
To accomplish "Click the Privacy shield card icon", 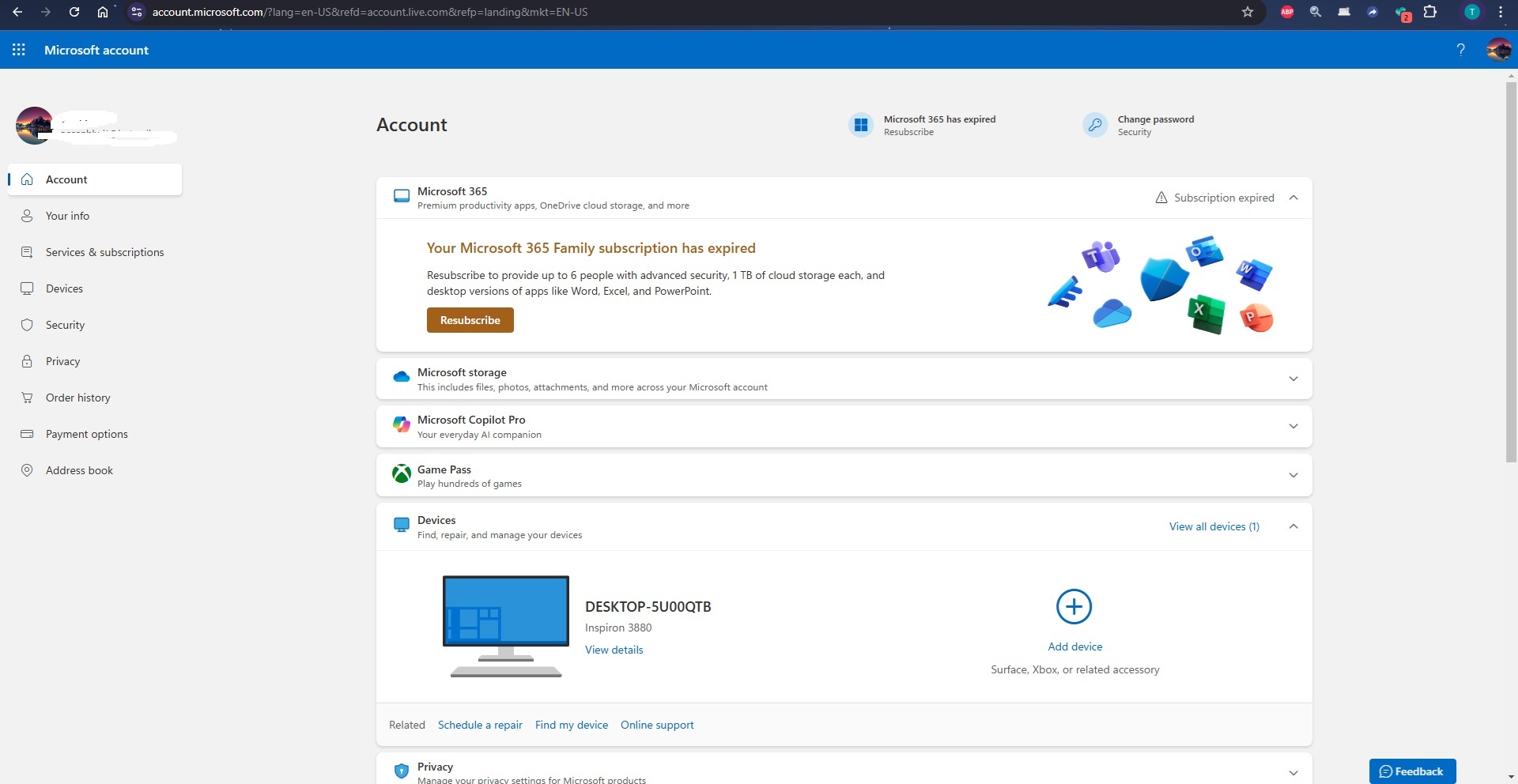I will 402,771.
